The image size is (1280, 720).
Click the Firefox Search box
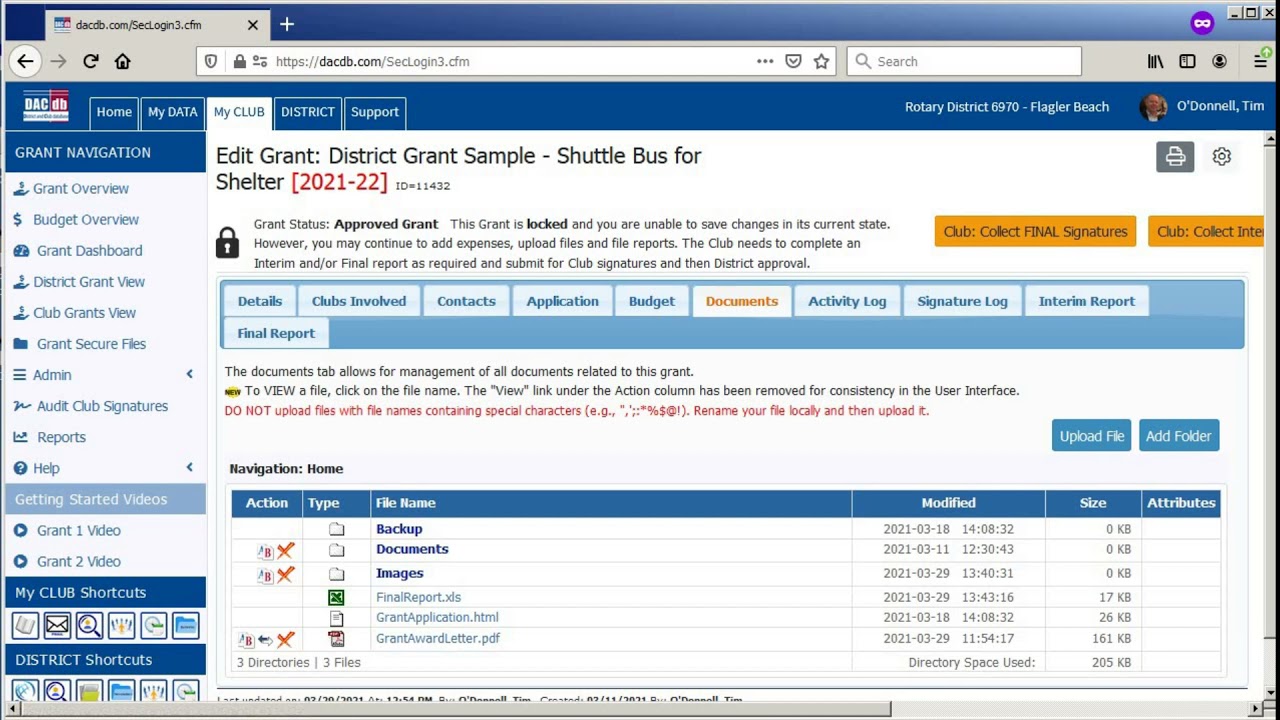pos(964,61)
